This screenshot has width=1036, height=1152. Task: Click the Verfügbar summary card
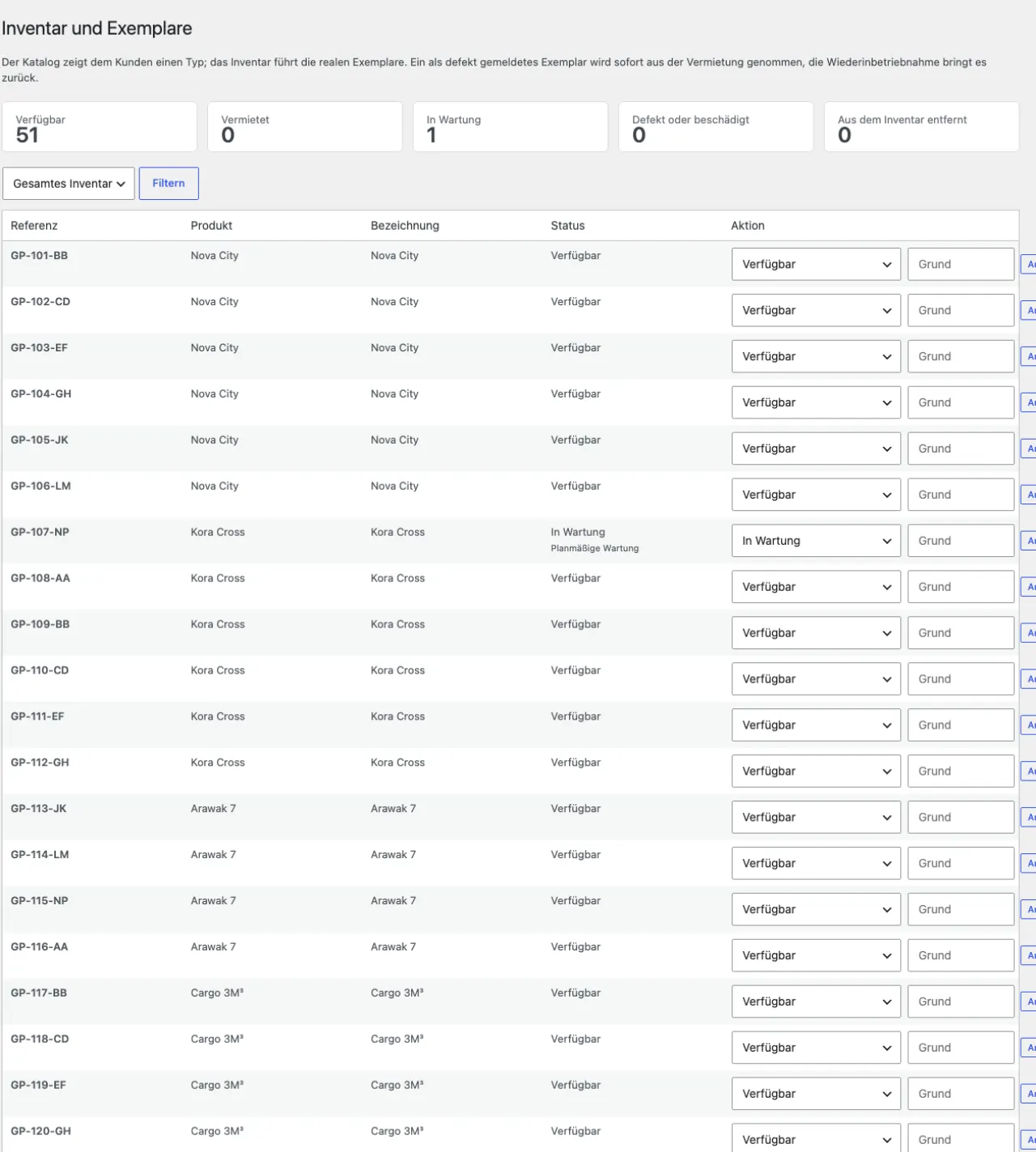100,127
